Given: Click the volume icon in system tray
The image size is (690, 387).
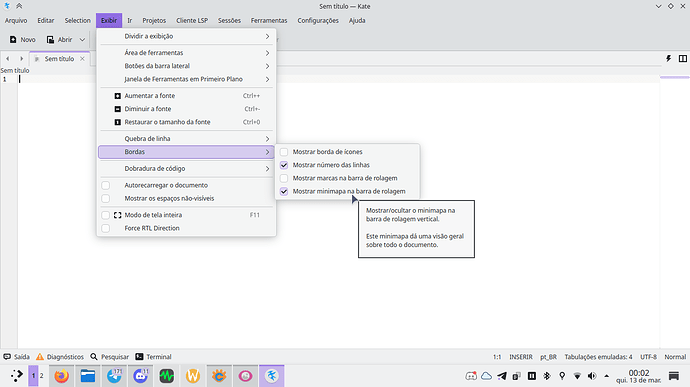Looking at the screenshot, I should [592, 376].
